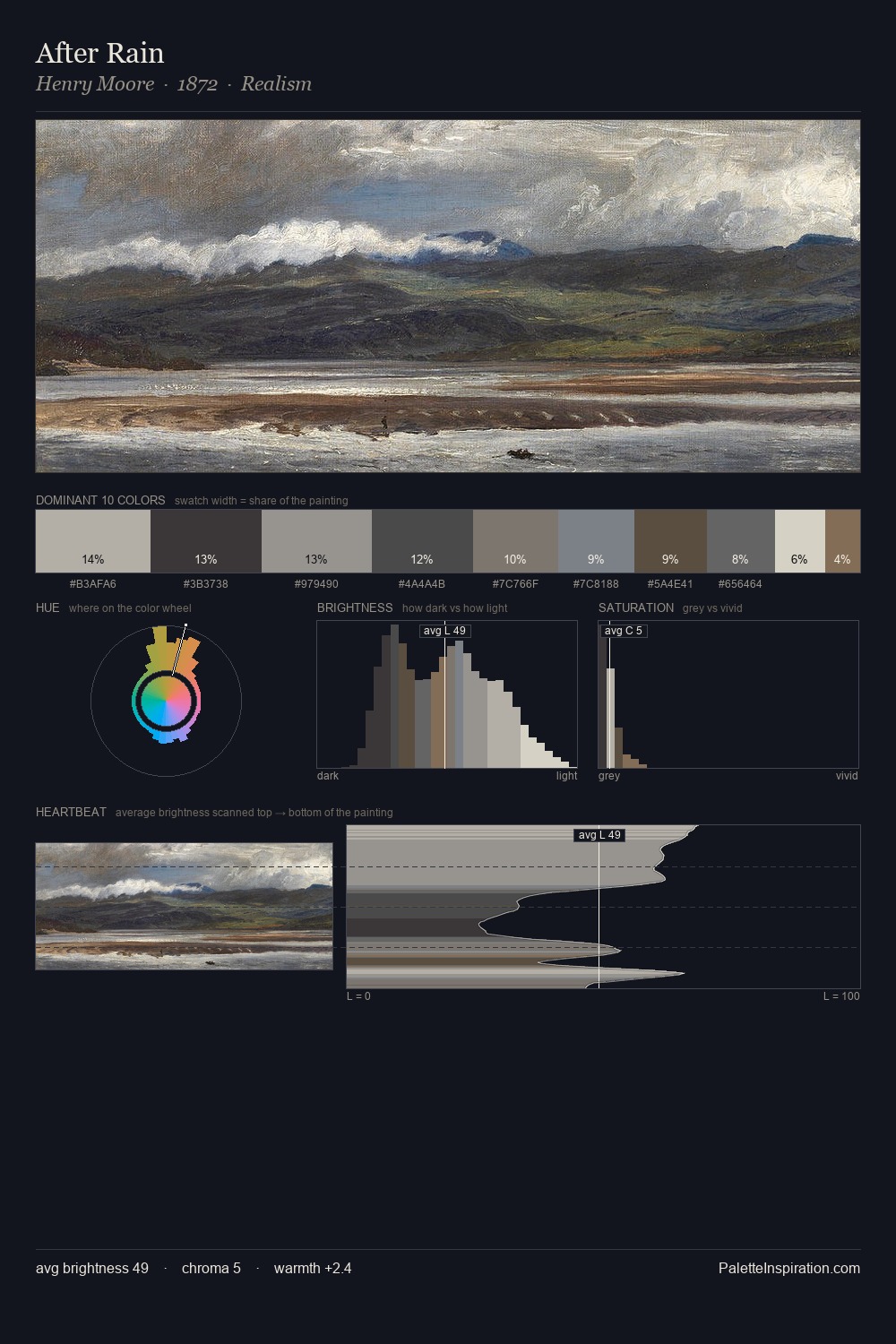Click hex code '#7C766F'
Image resolution: width=896 pixels, height=1344 pixels.
point(515,584)
